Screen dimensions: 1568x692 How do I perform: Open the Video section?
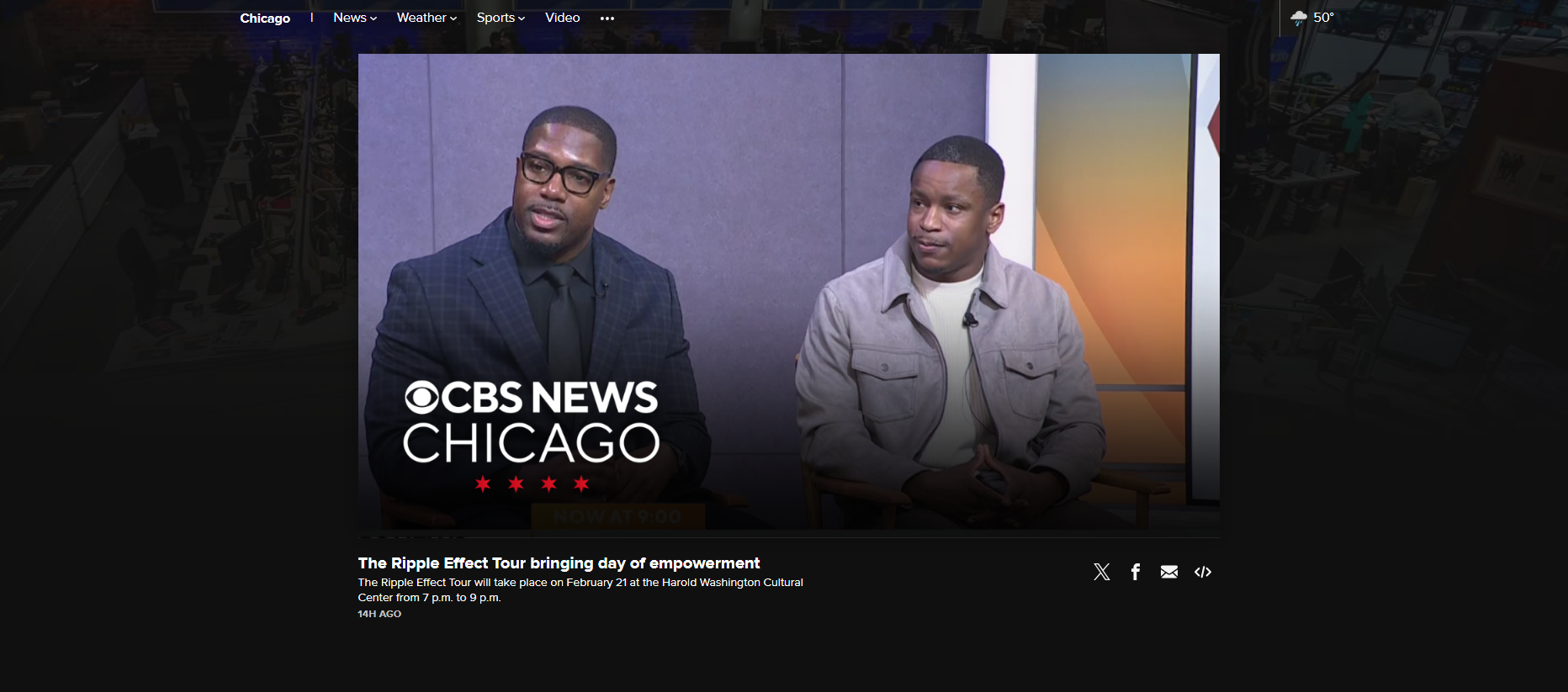point(562,18)
